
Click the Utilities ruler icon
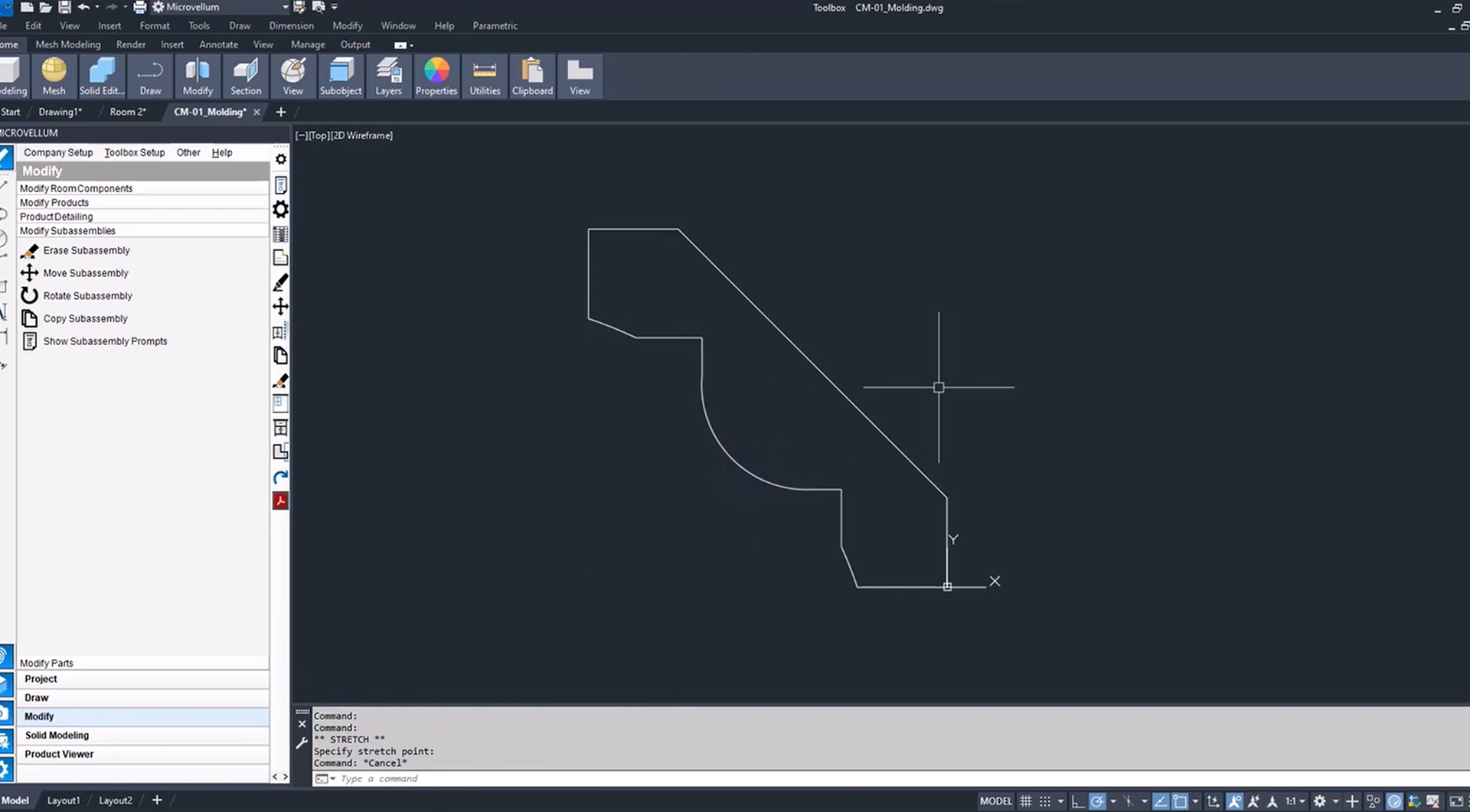pos(485,77)
